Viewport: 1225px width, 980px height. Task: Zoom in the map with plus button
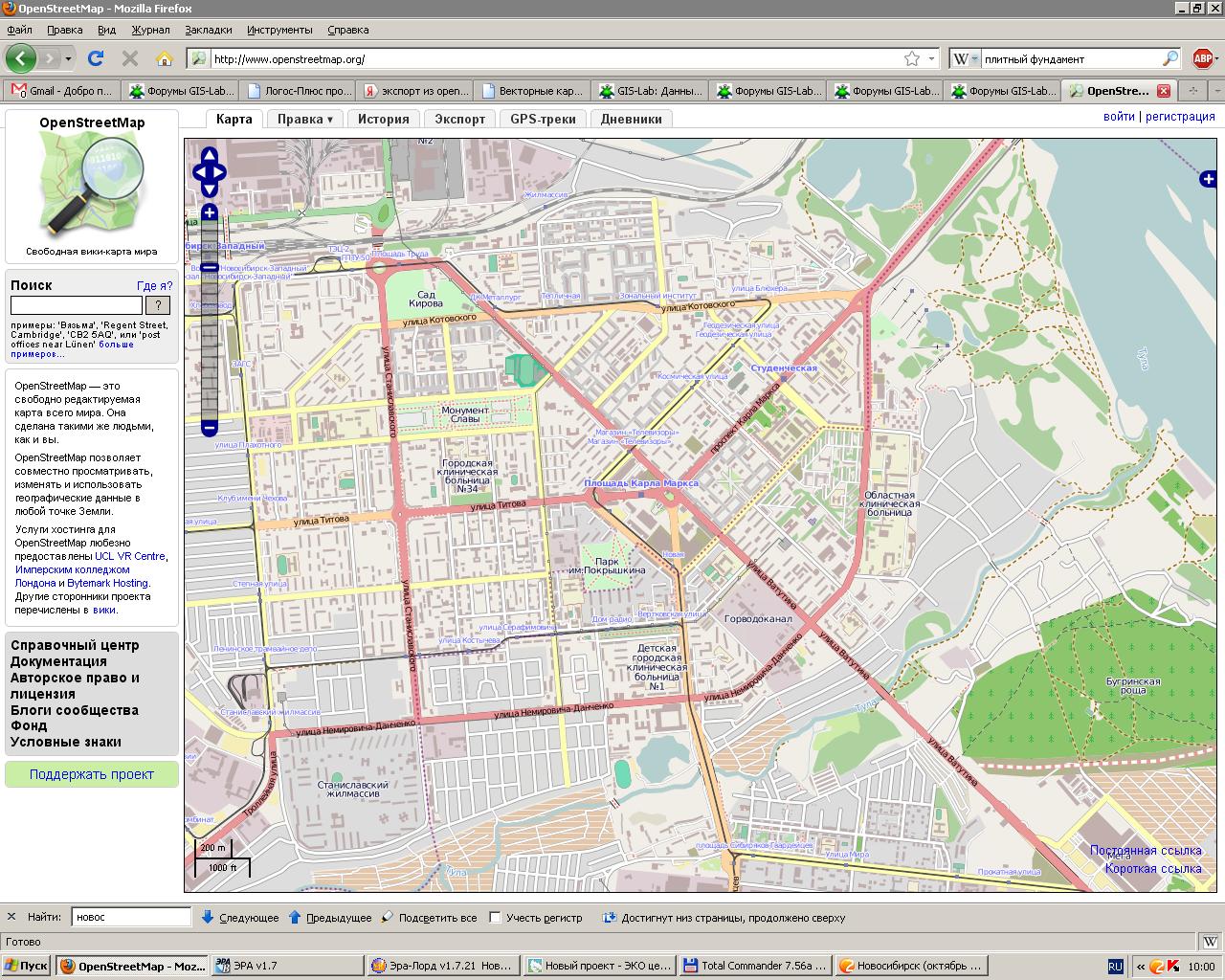click(x=210, y=212)
